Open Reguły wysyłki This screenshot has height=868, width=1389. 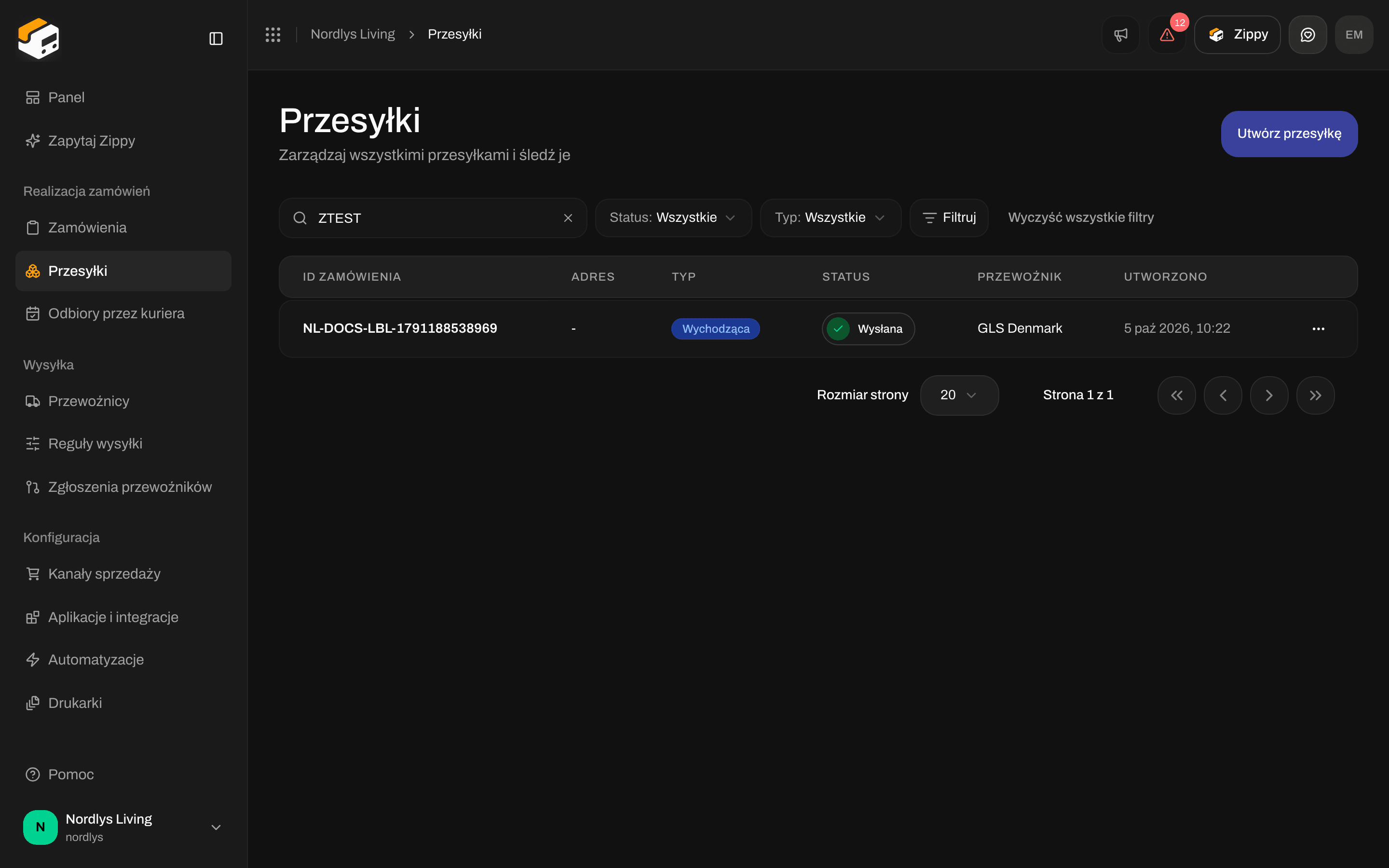123,444
